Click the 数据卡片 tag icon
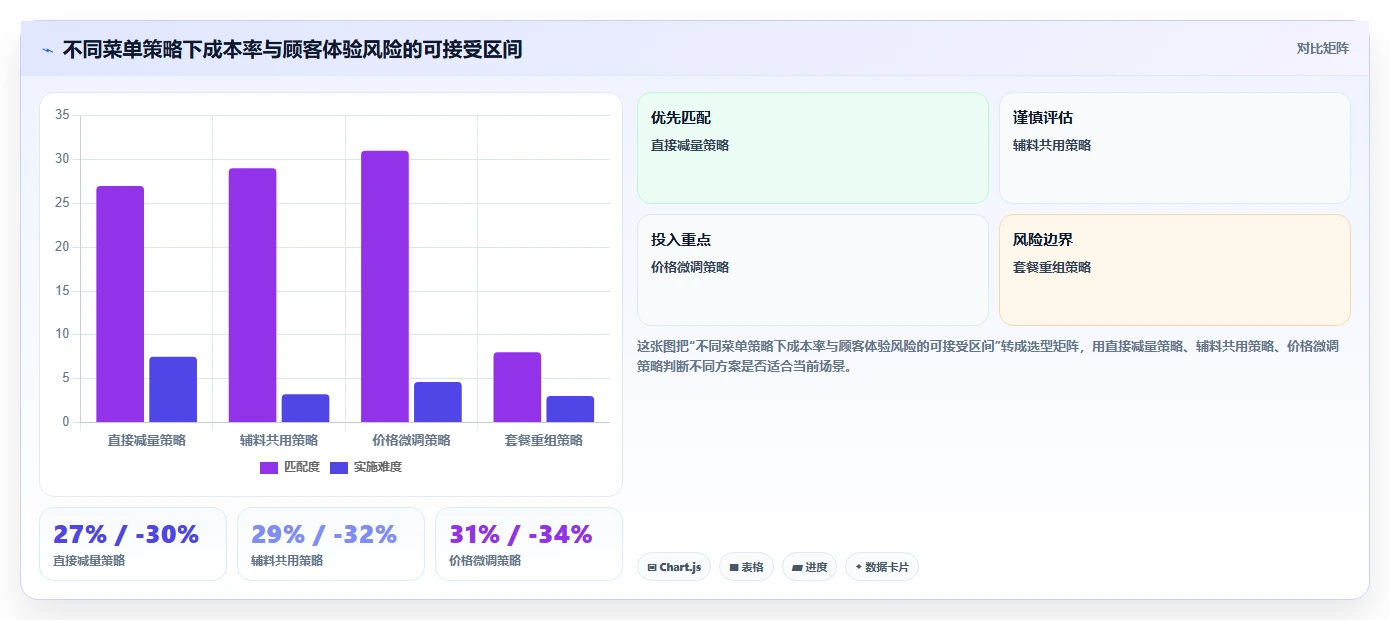 pos(858,567)
